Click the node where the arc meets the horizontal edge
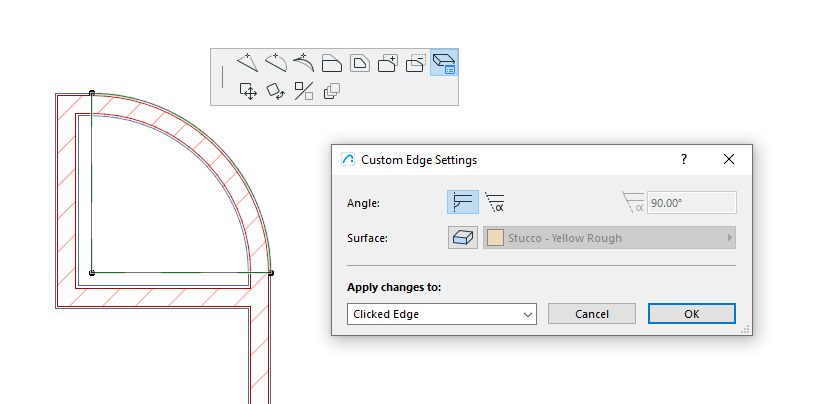Viewport: 829px width, 404px height. coord(271,273)
